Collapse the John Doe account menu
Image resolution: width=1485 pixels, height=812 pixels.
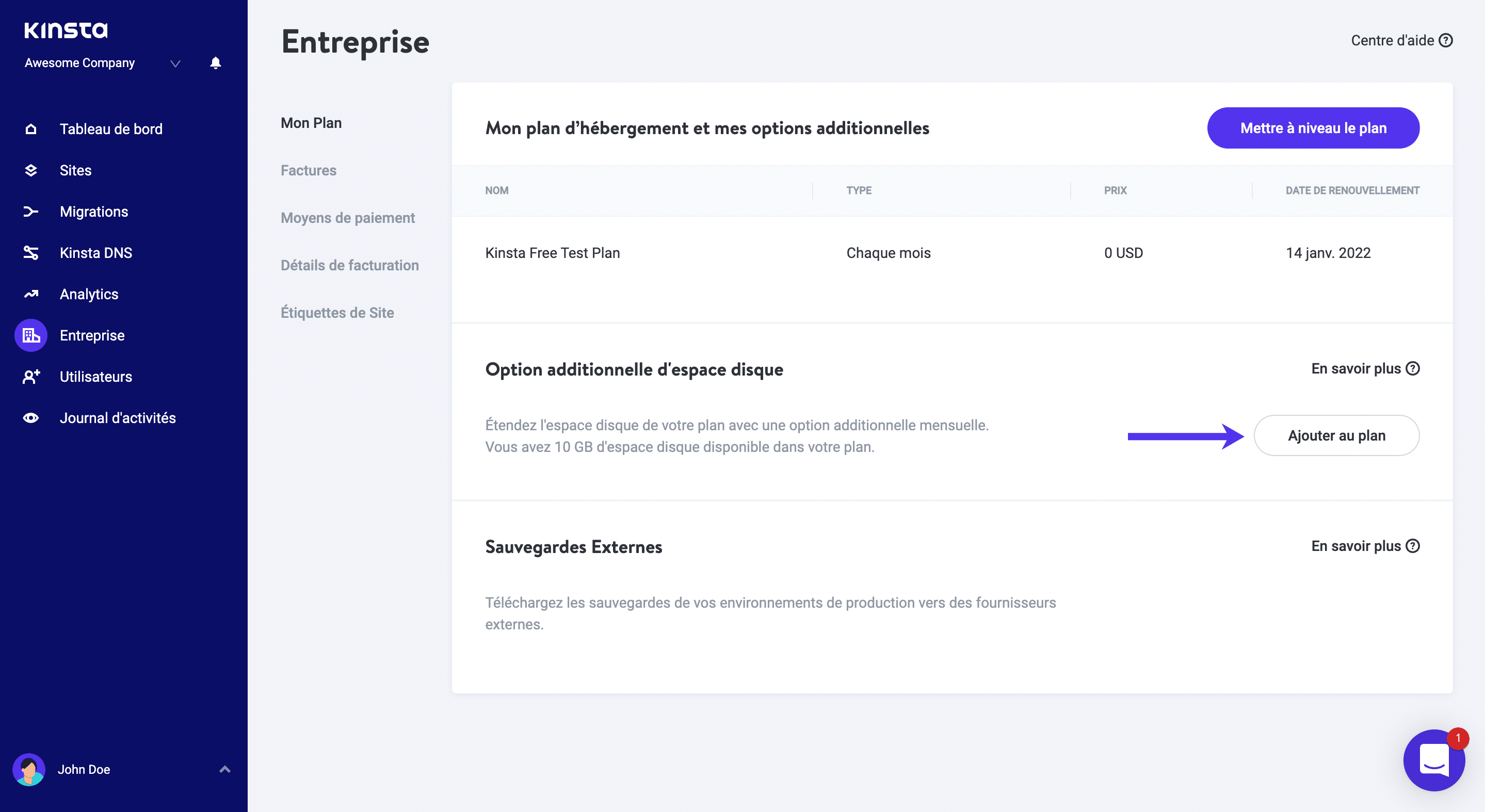pyautogui.click(x=224, y=769)
